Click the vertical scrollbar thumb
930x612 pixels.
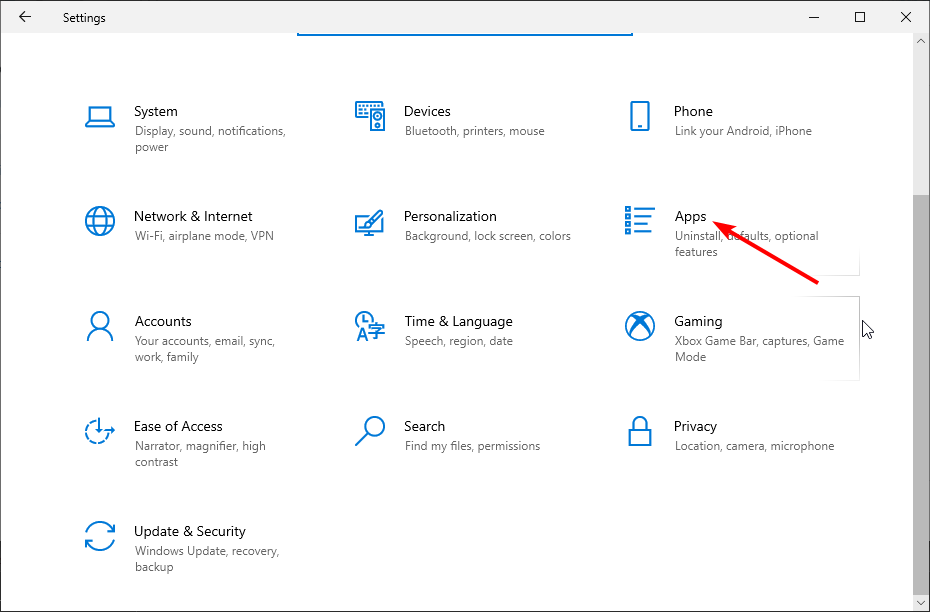point(920,395)
